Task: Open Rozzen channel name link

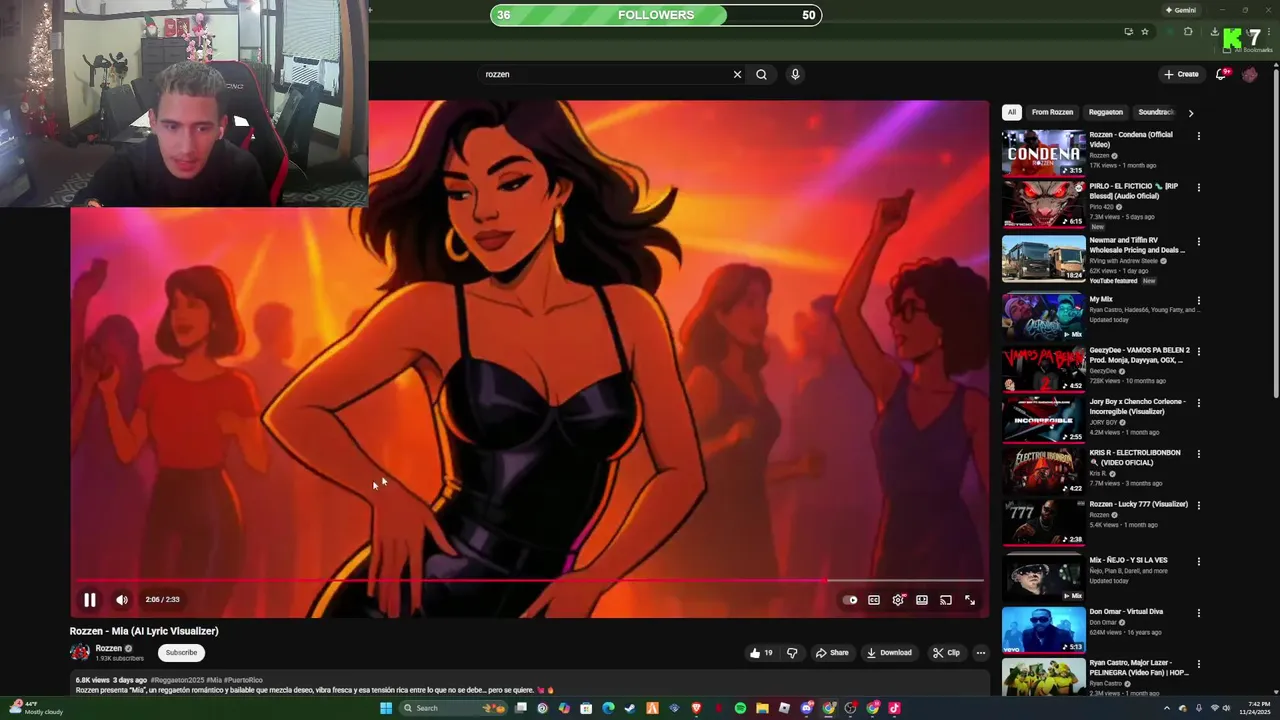Action: click(x=108, y=648)
